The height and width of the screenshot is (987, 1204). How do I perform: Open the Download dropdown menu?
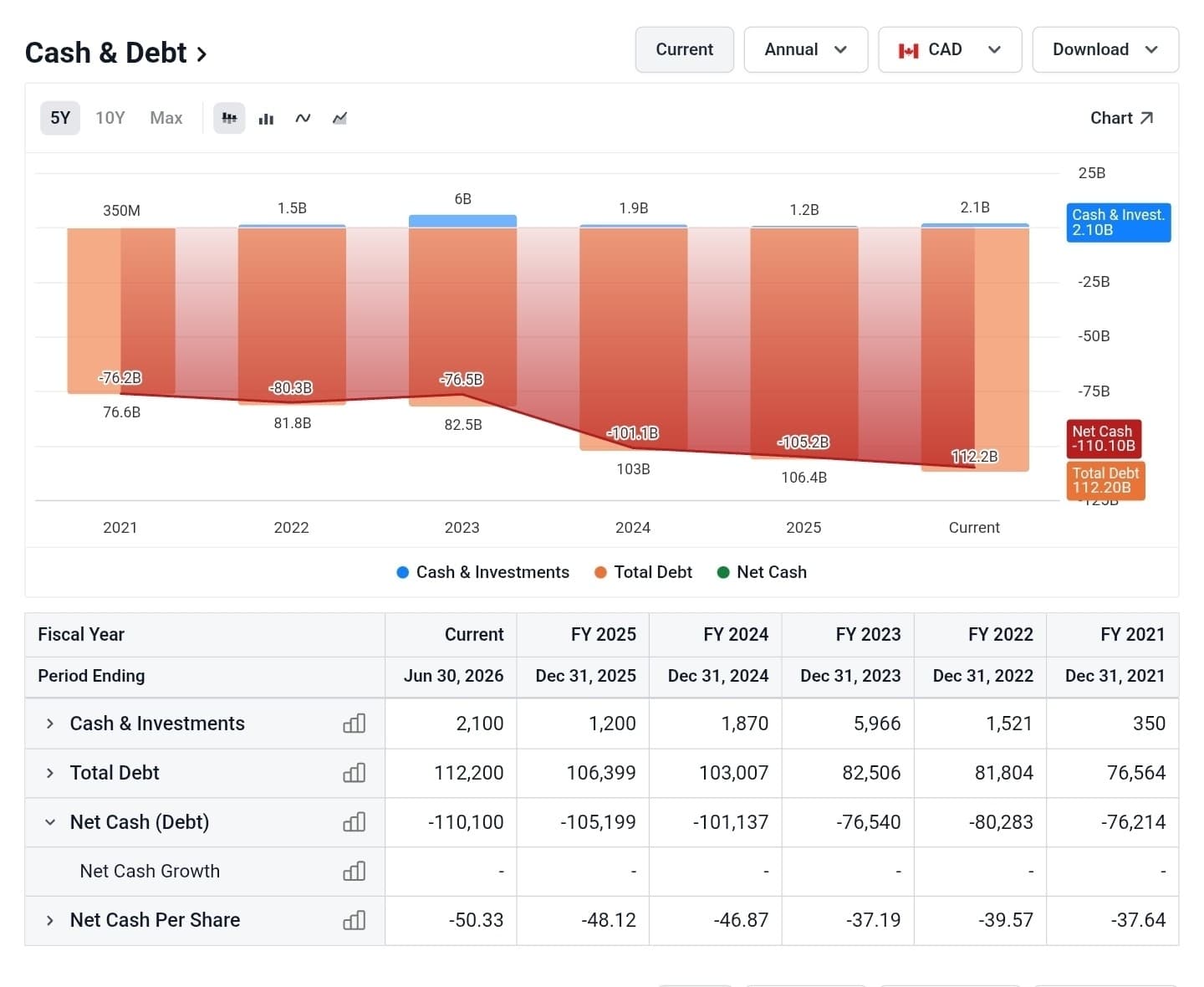pyautogui.click(x=1105, y=49)
